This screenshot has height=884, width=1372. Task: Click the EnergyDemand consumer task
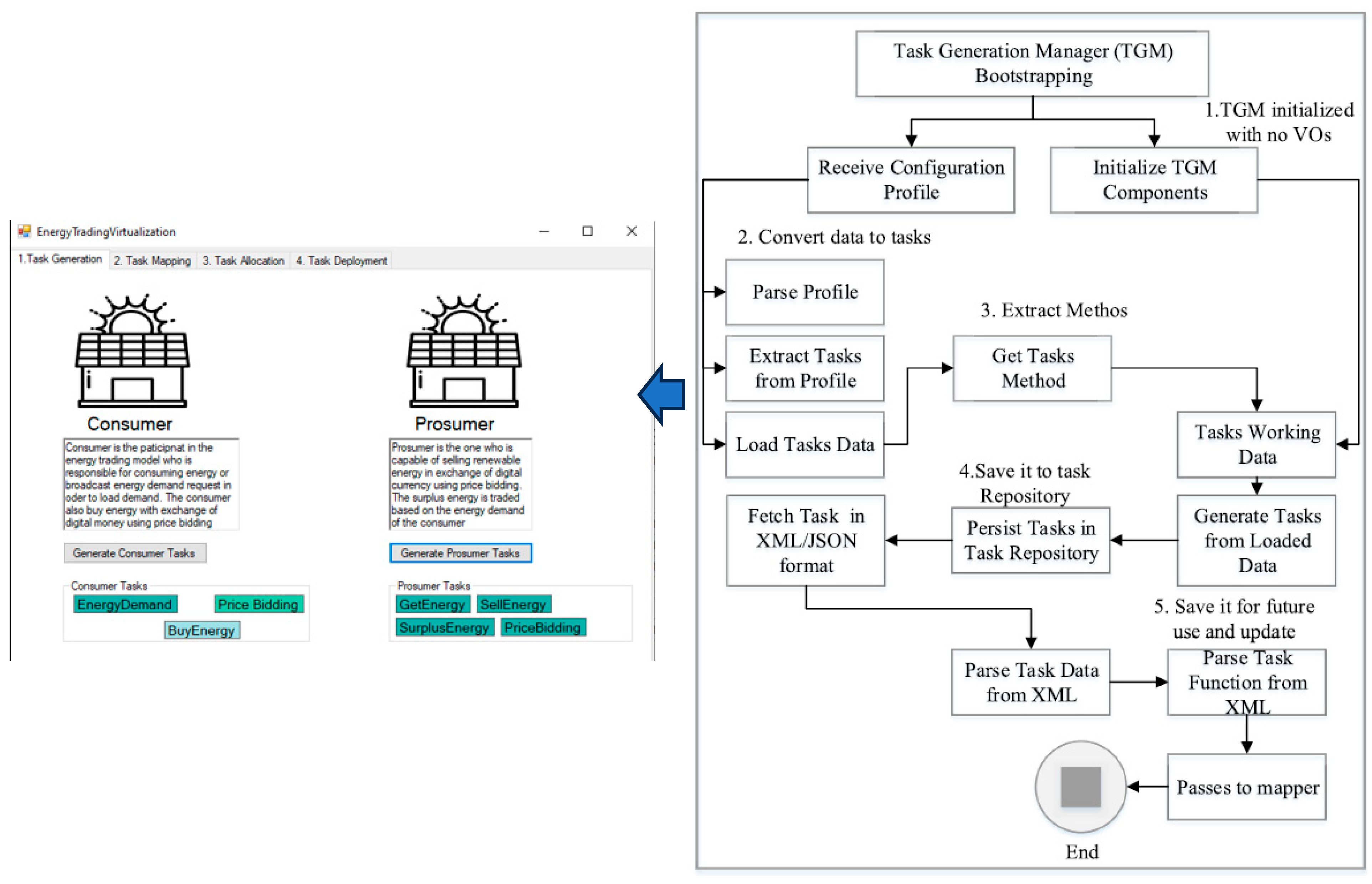point(124,605)
